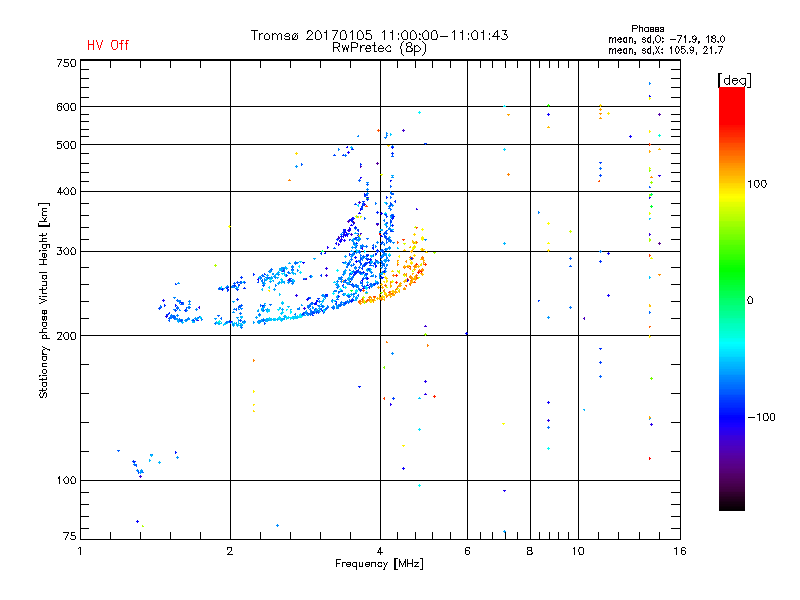800x600 pixels.
Task: Select the 'mean, sd,O: -71.9, 18.0' line
Action: tap(666, 39)
